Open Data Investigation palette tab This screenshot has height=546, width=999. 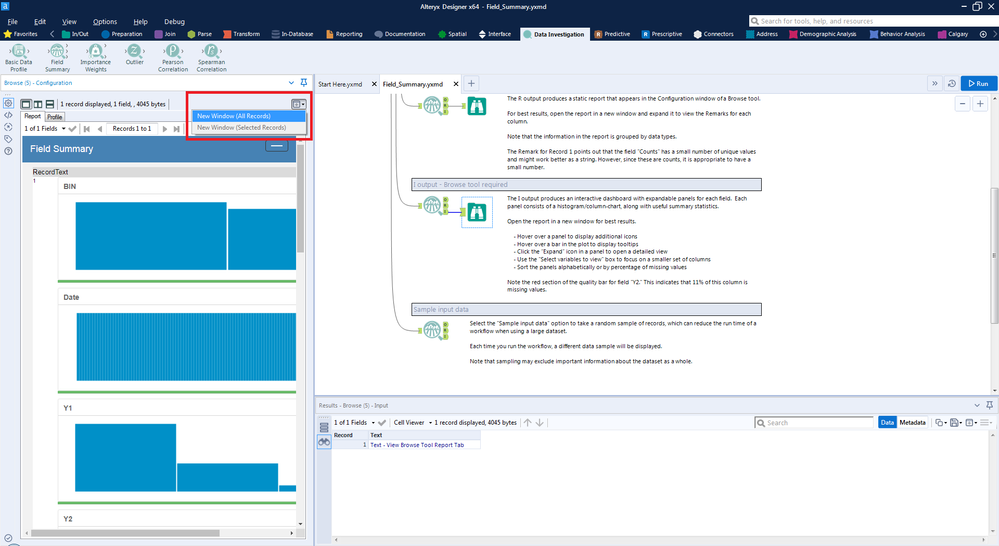tap(554, 34)
